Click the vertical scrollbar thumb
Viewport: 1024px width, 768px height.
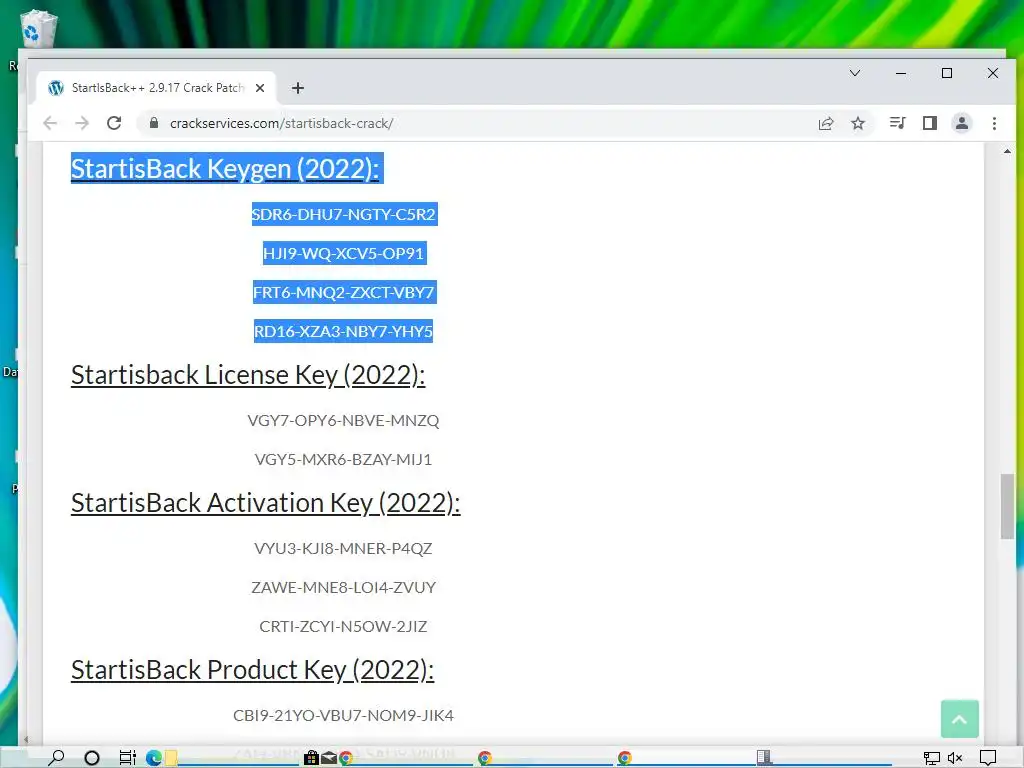pyautogui.click(x=1008, y=506)
